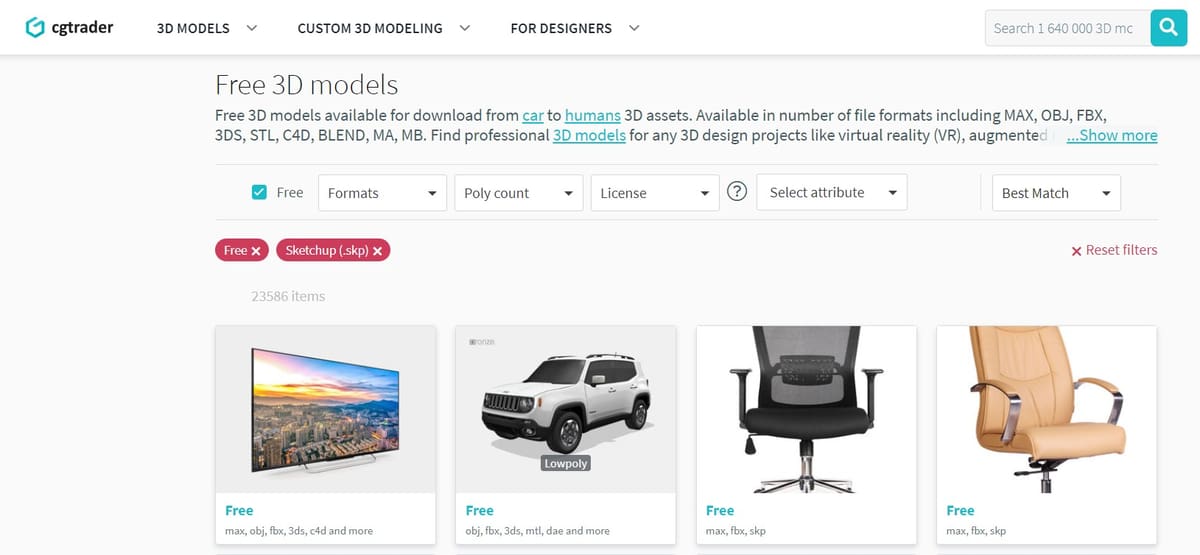Click the question mark help icon
Screen dimensions: 1200x555
click(737, 192)
